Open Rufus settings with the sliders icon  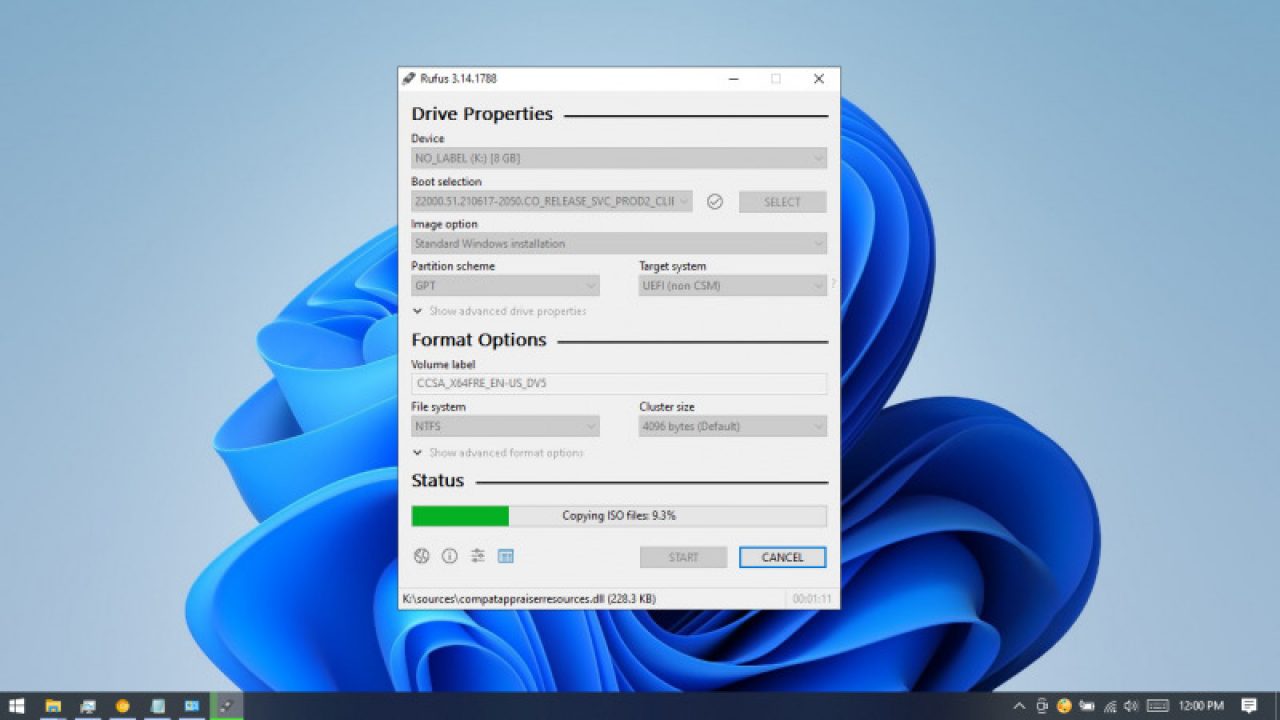click(x=477, y=557)
